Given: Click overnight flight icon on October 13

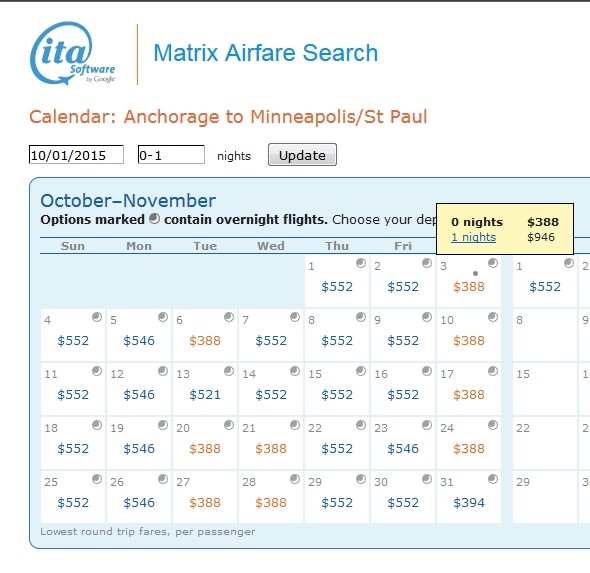Looking at the screenshot, I should pyautogui.click(x=229, y=371).
